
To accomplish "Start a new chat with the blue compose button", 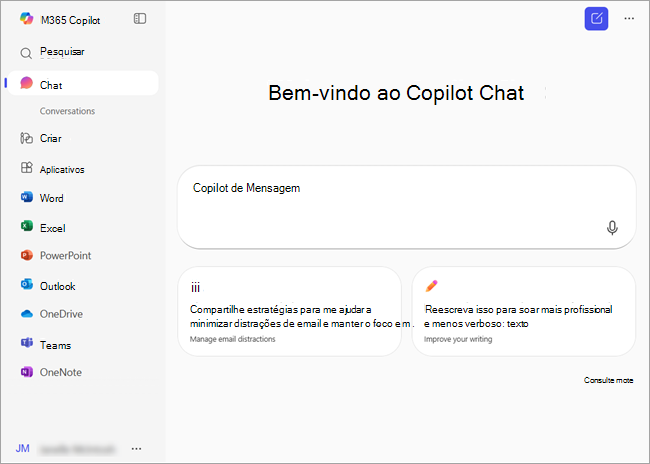I will point(596,19).
